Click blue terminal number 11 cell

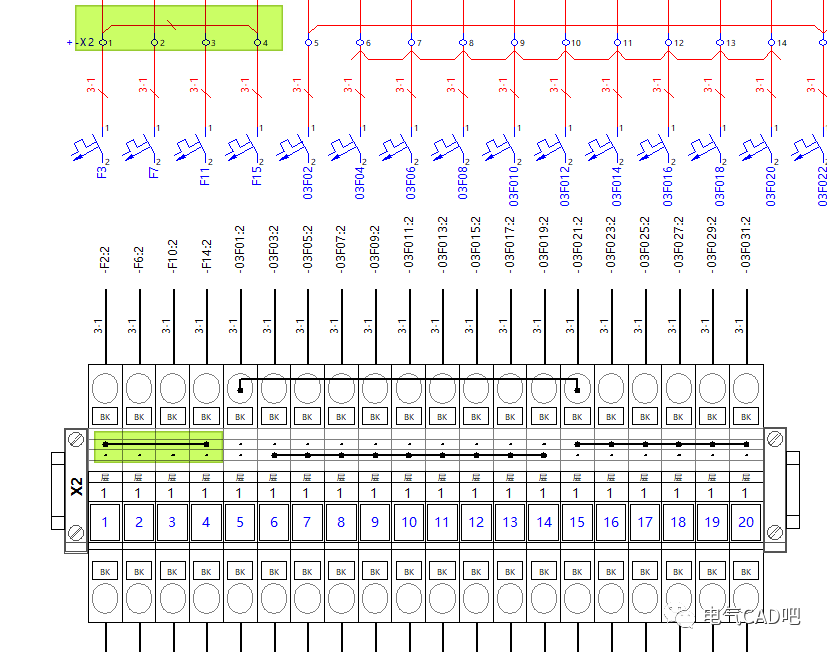point(442,522)
